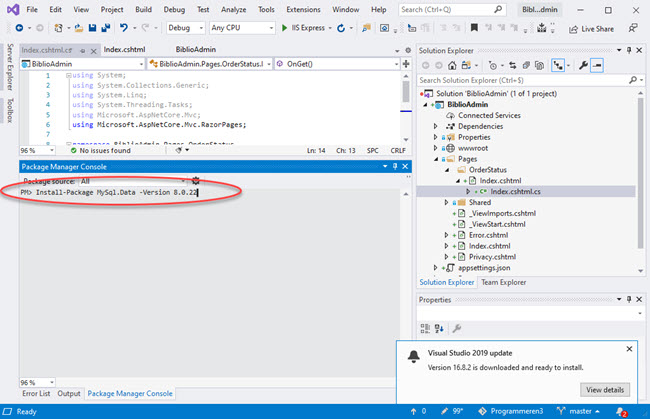The height and width of the screenshot is (419, 650).
Task: Click the Live Share button
Action: pos(592,29)
